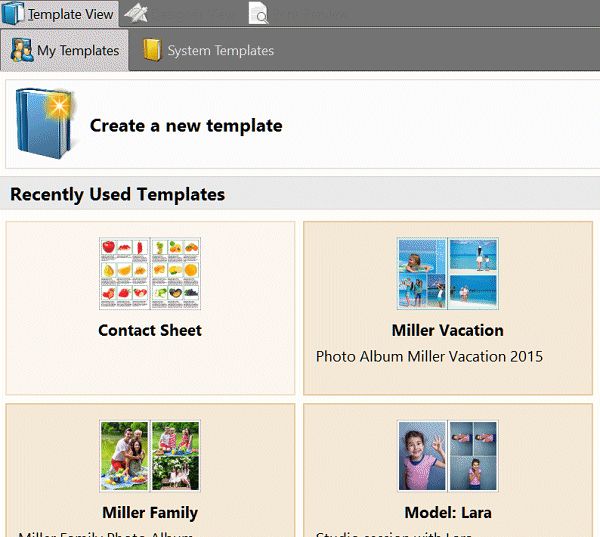This screenshot has width=600, height=537.
Task: Switch to the Template View tab
Action: [x=59, y=14]
